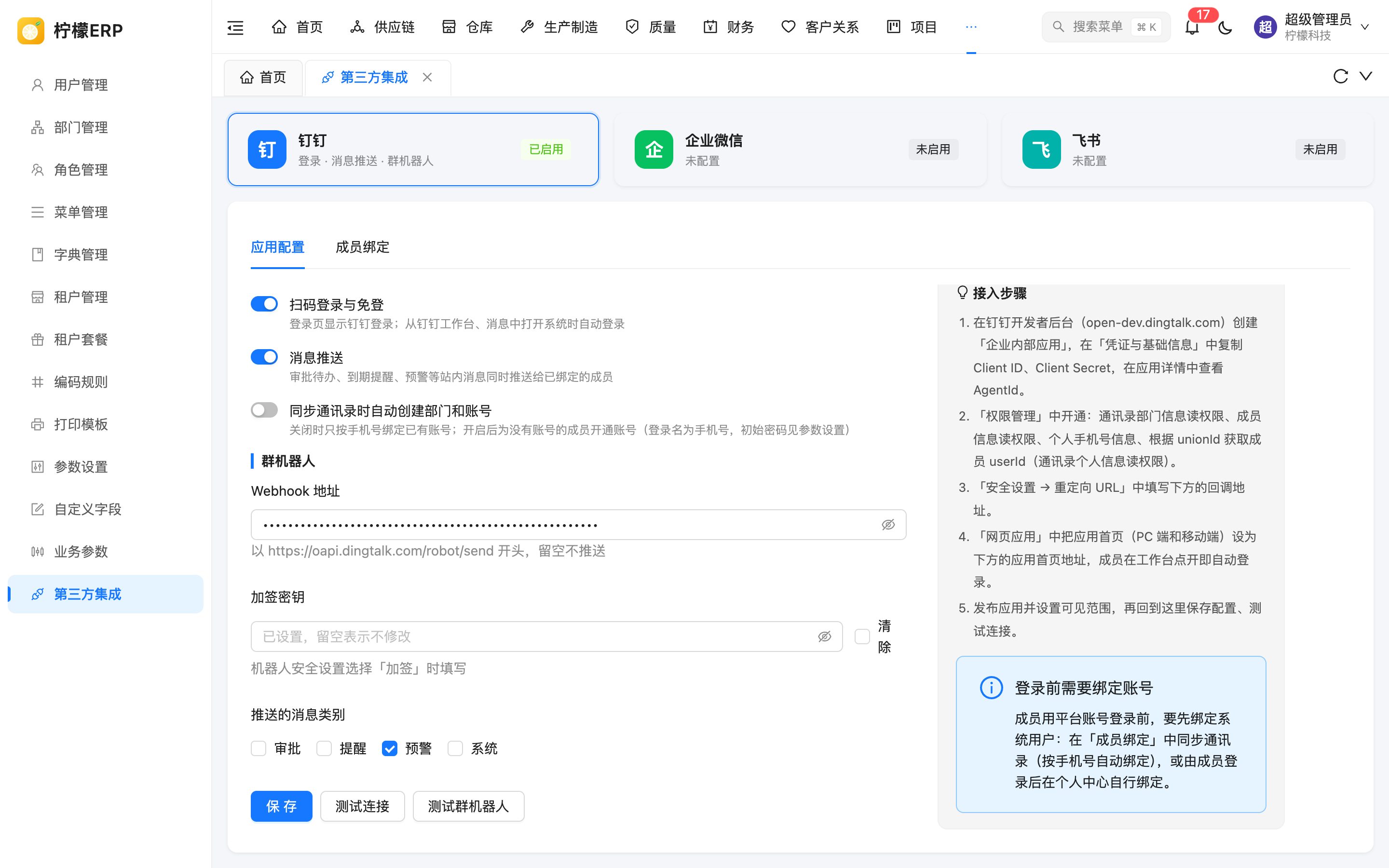This screenshot has width=1389, height=868.
Task: Switch to dark mode with moon icon
Action: pyautogui.click(x=1225, y=27)
